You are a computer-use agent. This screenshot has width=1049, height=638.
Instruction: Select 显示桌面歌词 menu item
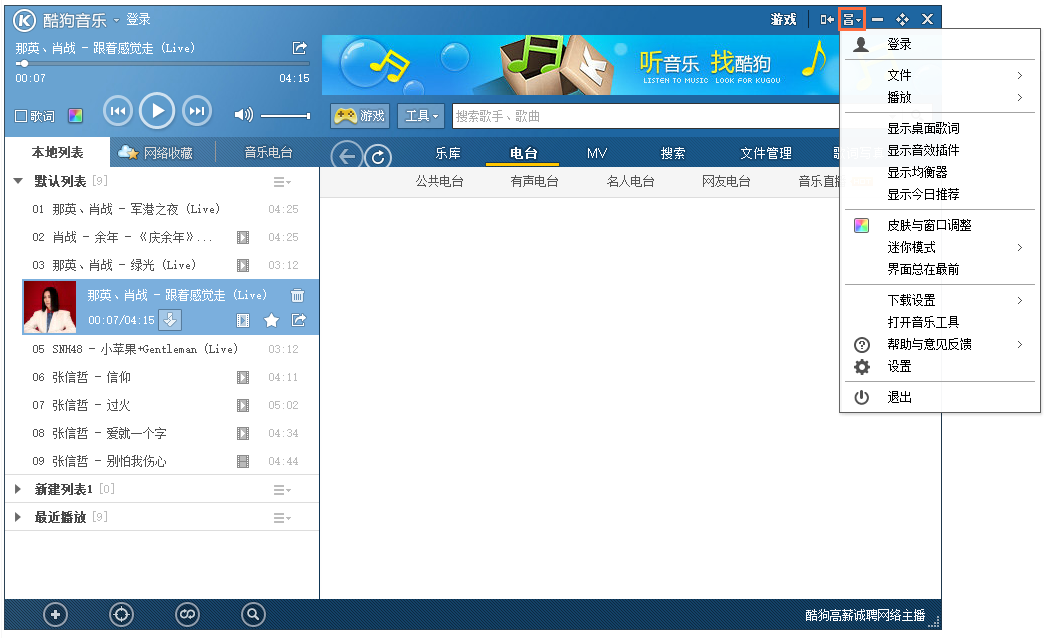tap(940, 128)
